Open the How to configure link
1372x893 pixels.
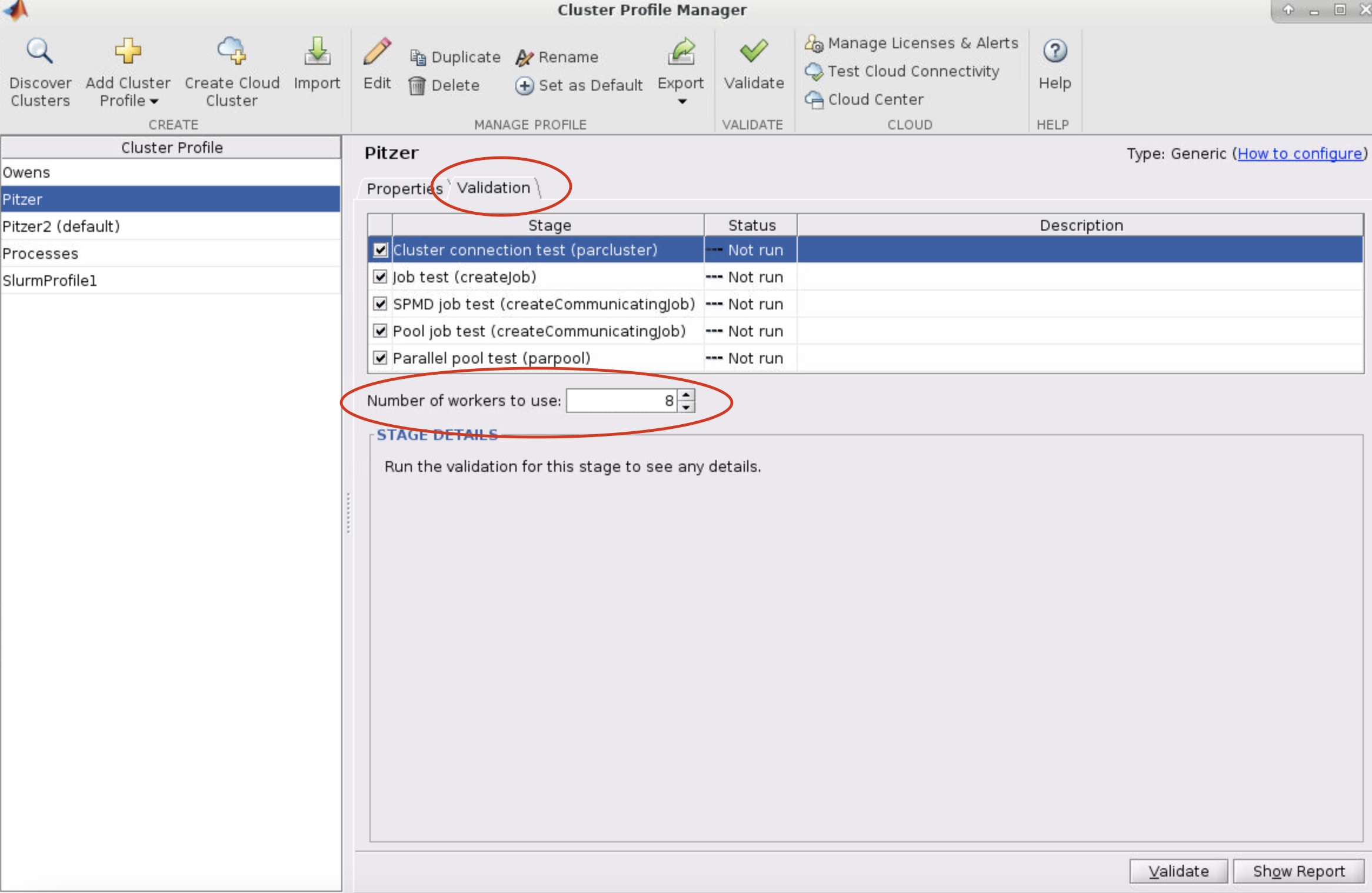[1300, 154]
